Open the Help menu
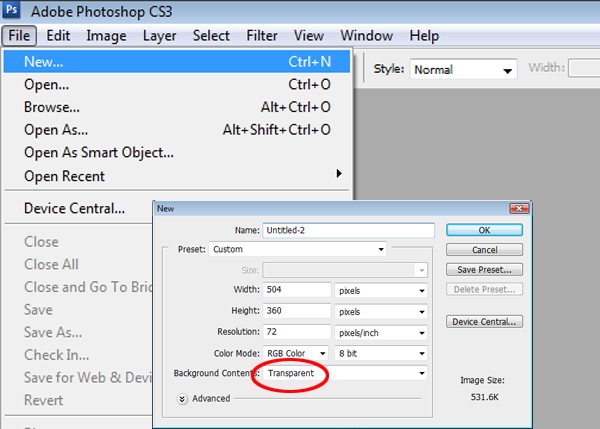 coord(424,36)
